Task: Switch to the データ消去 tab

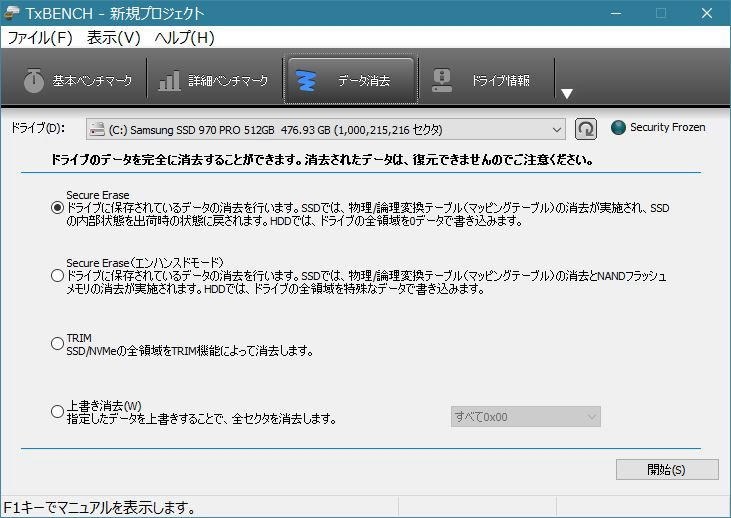Action: tap(350, 80)
